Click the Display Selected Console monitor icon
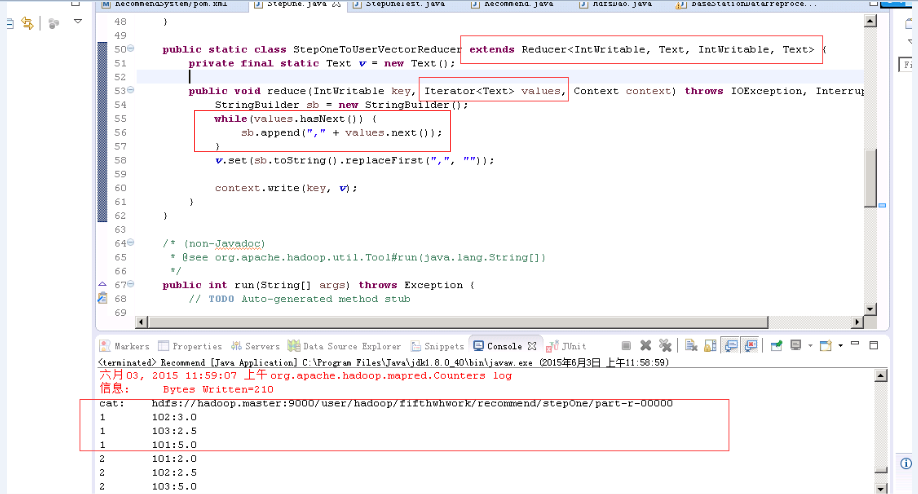The height and width of the screenshot is (494, 918). point(796,345)
